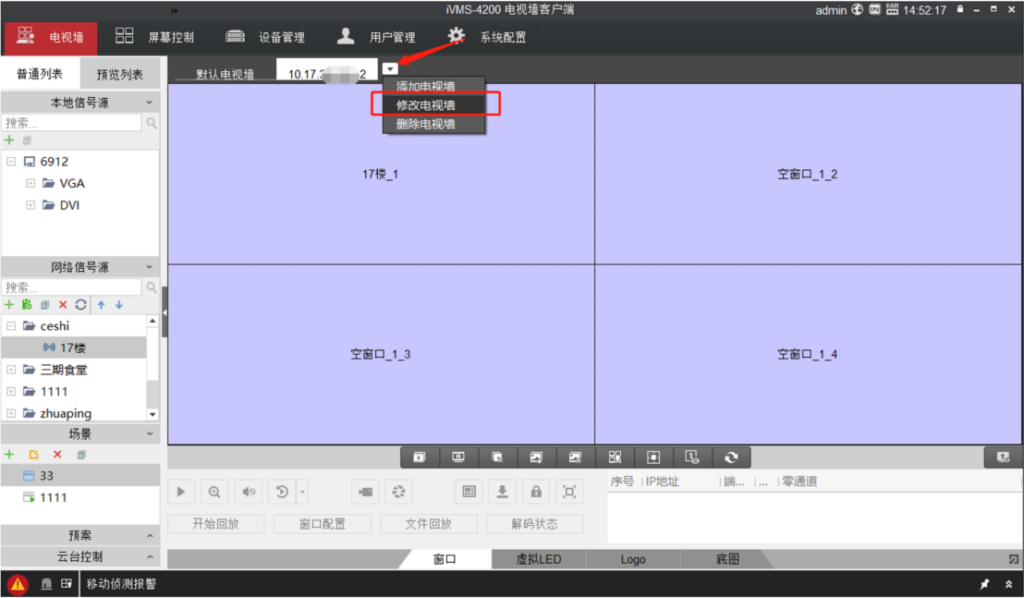This screenshot has height=598, width=1024.
Task: Click the alarm warning icon in status bar
Action: coord(17,584)
